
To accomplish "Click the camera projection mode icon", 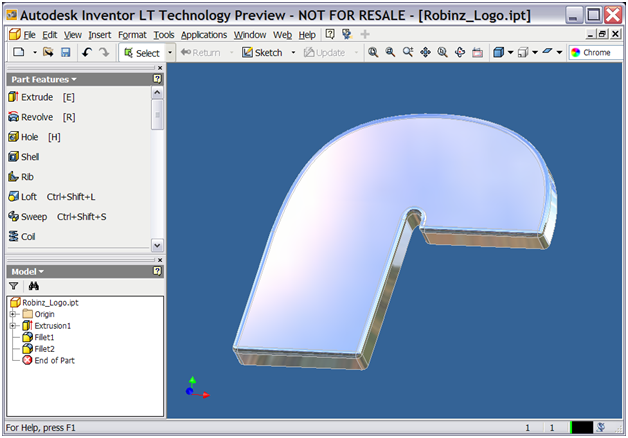I will point(523,52).
